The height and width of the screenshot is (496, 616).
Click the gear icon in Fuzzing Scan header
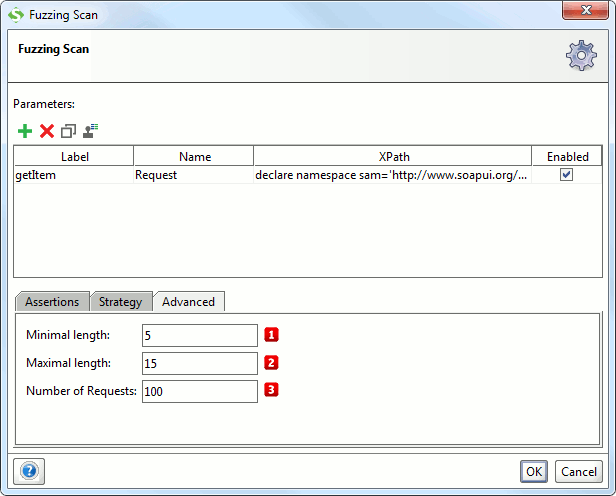581,55
